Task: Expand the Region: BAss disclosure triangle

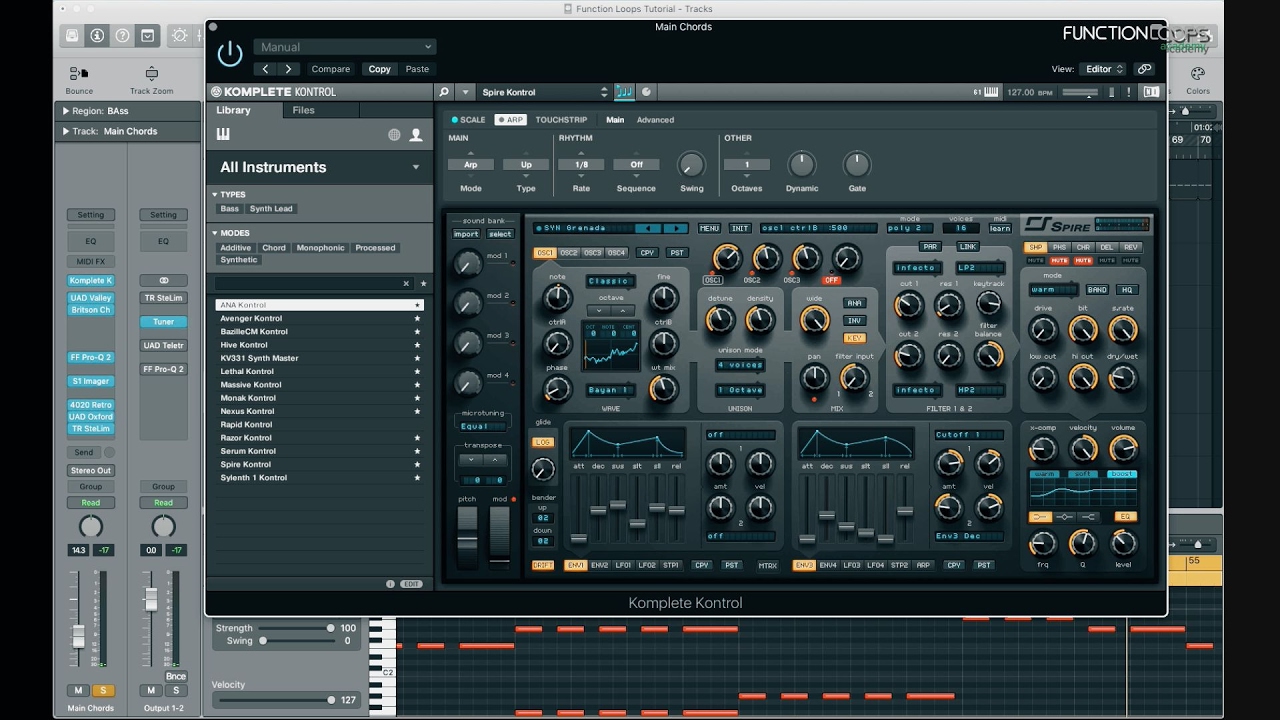Action: tap(66, 111)
